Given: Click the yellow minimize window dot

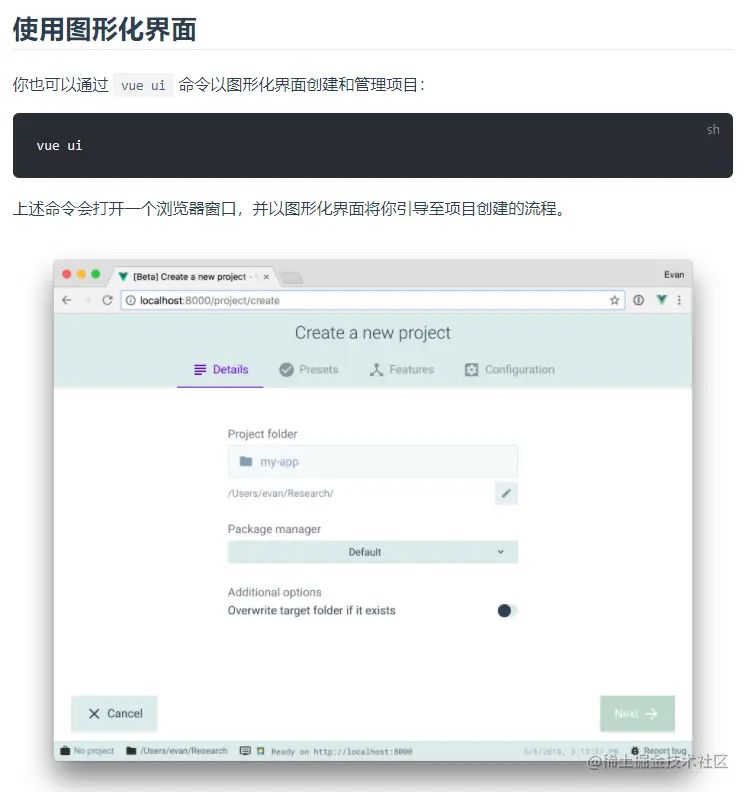Looking at the screenshot, I should coord(81,274).
